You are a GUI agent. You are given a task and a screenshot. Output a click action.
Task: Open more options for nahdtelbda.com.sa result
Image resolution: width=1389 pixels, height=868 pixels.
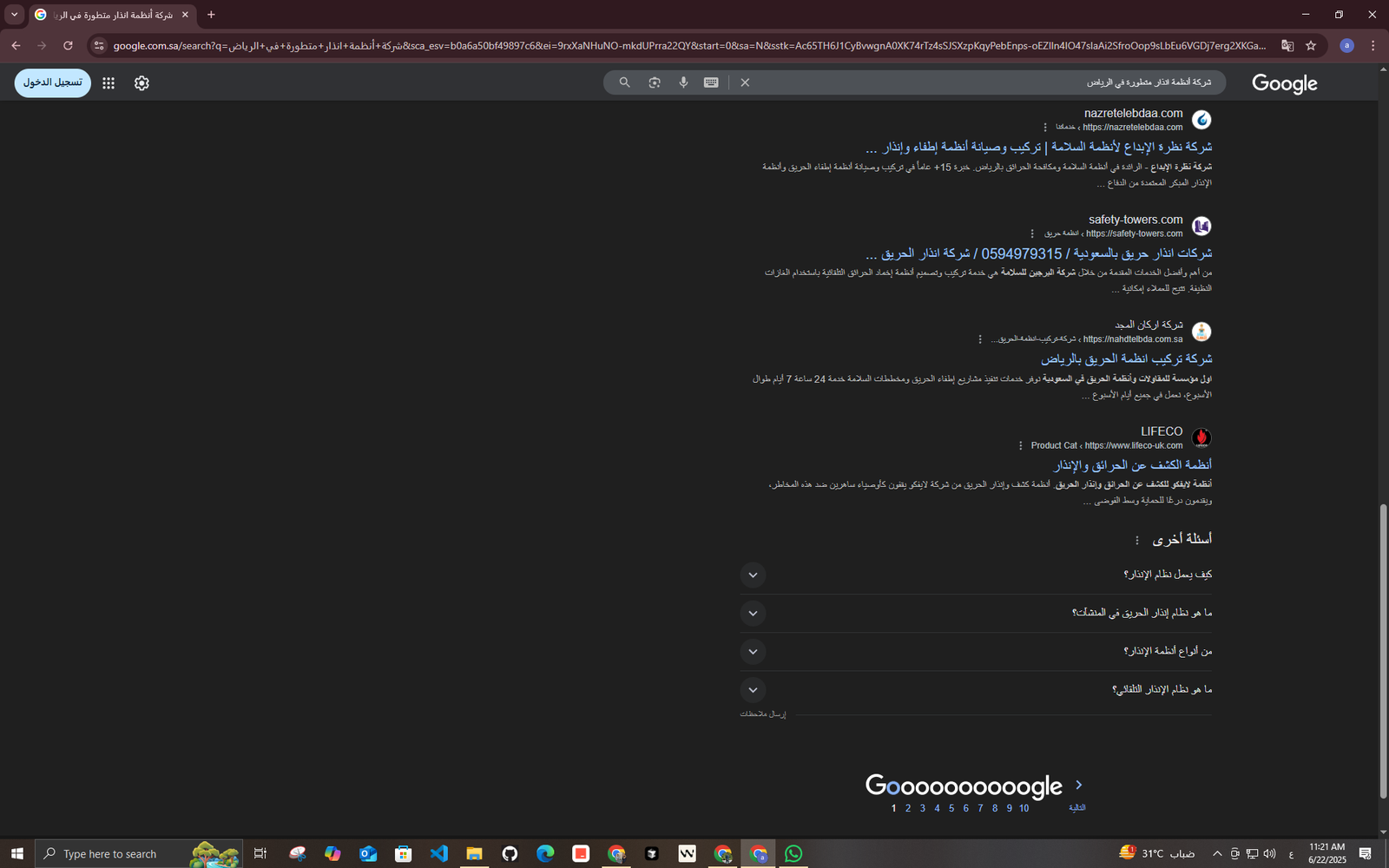[x=980, y=339]
